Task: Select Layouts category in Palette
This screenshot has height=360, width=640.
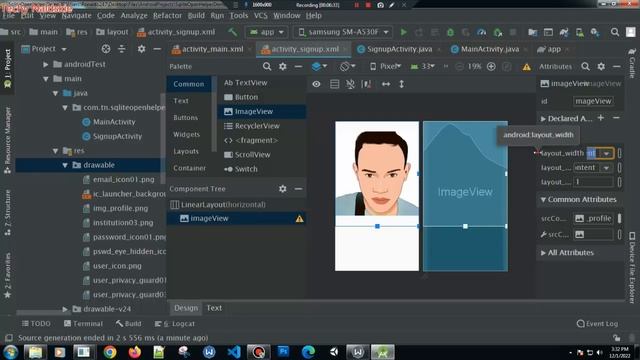Action: 186,151
